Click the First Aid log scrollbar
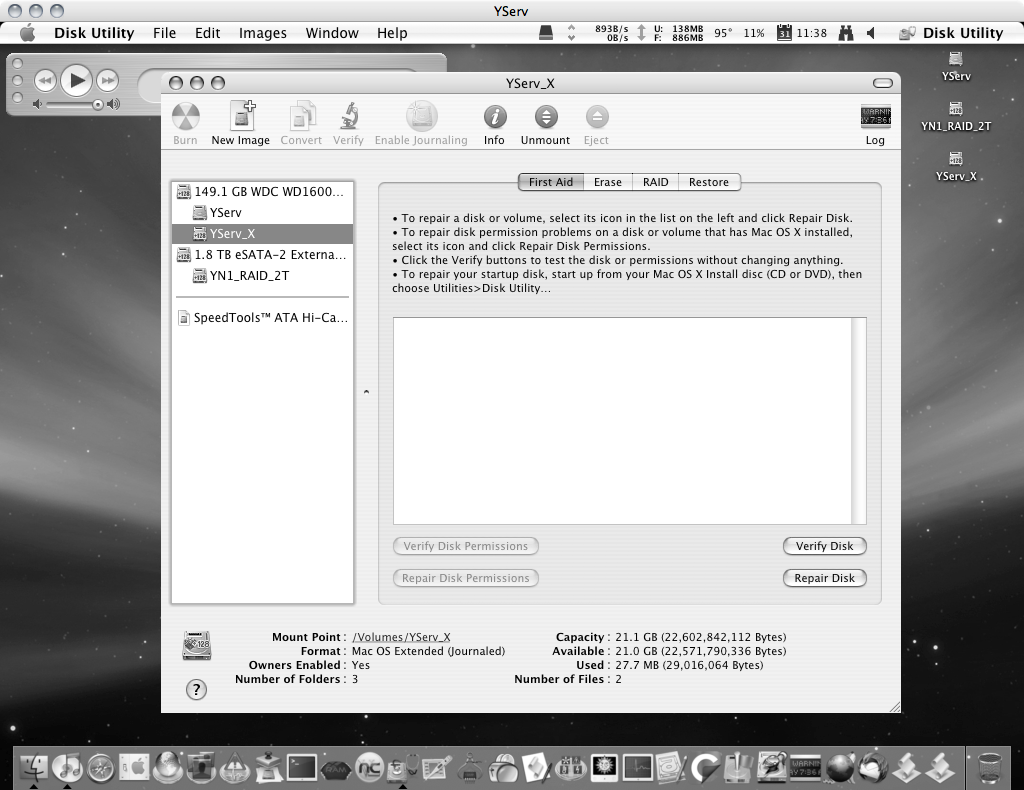The width and height of the screenshot is (1024, 790). click(x=859, y=420)
